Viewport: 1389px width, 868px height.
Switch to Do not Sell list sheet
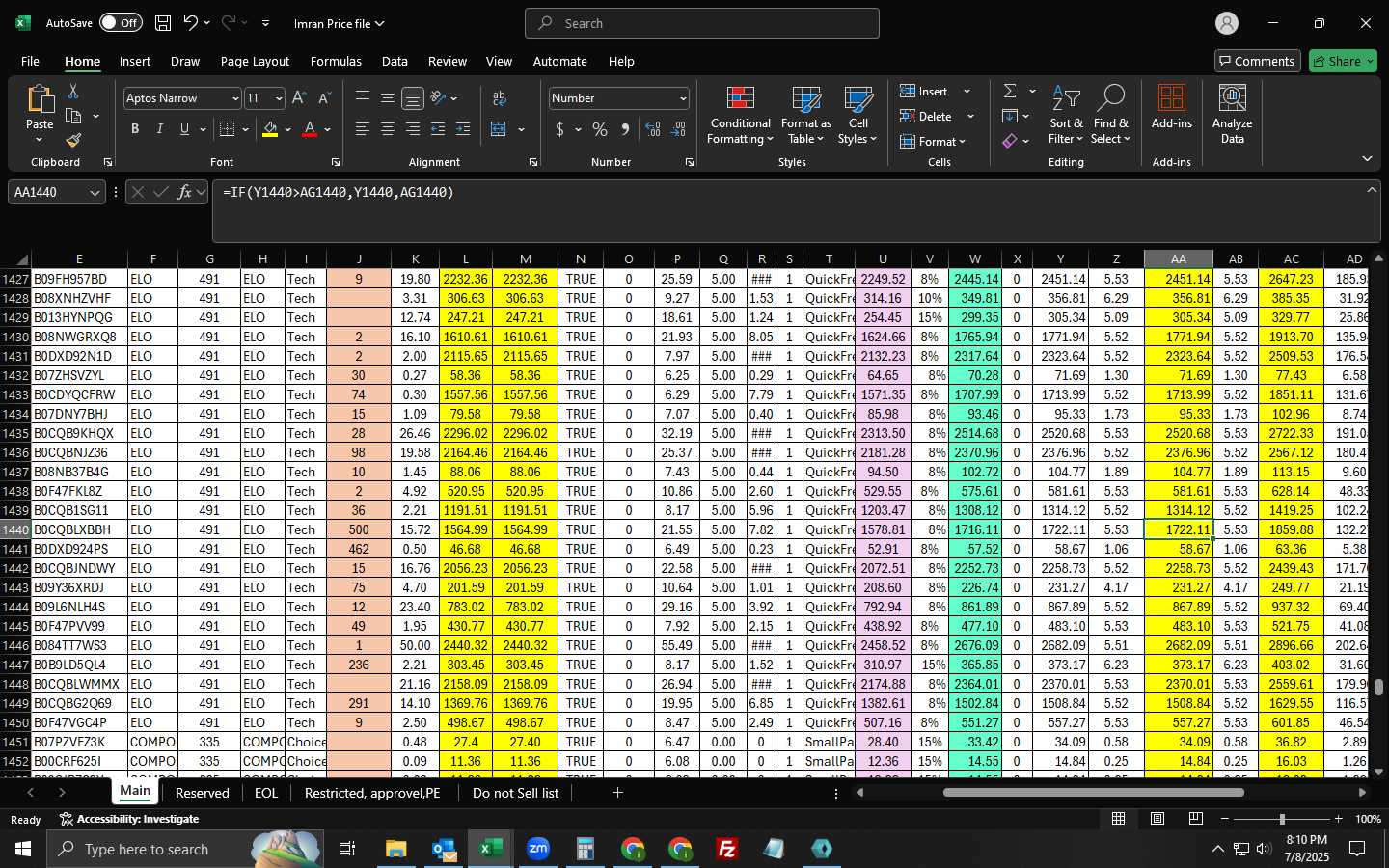coord(515,793)
